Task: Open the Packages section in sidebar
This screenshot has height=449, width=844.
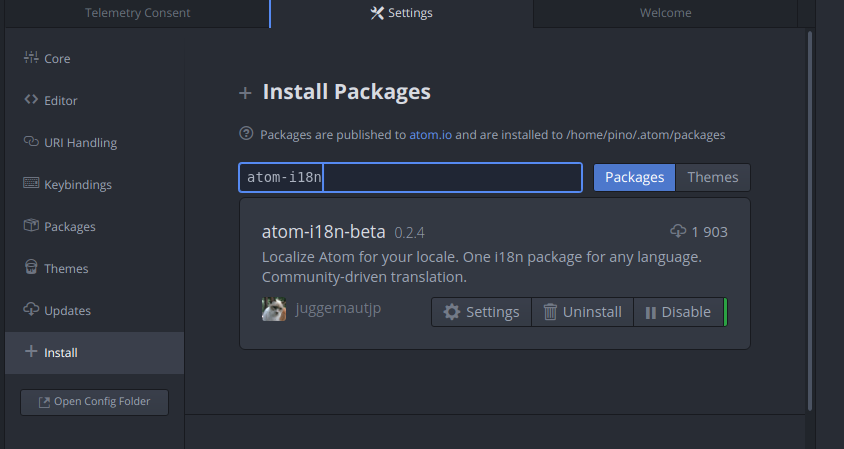Action: [95, 227]
